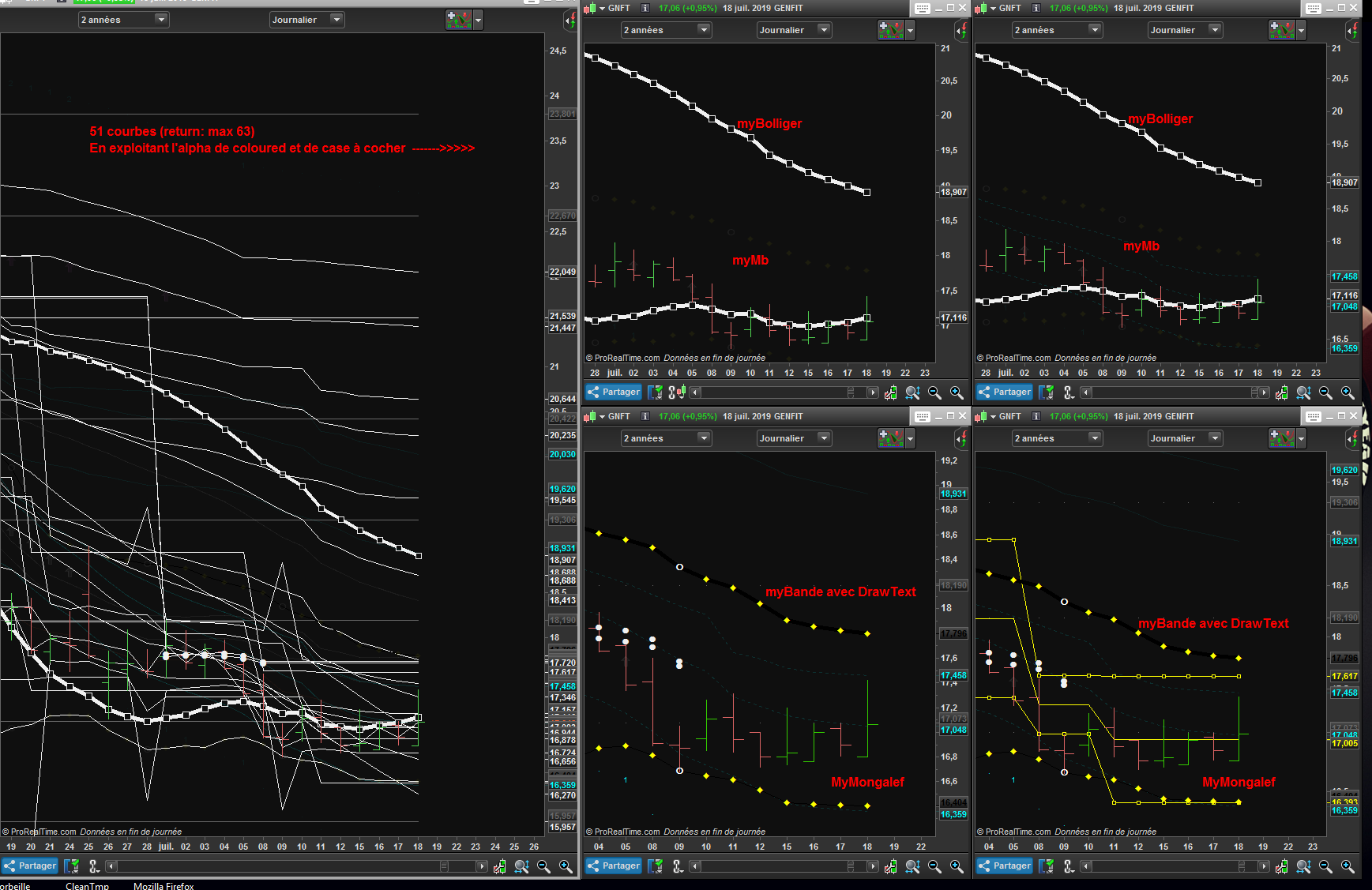1372x890 pixels.
Task: Select Mozilla Firefox in the taskbar
Action: point(163,885)
